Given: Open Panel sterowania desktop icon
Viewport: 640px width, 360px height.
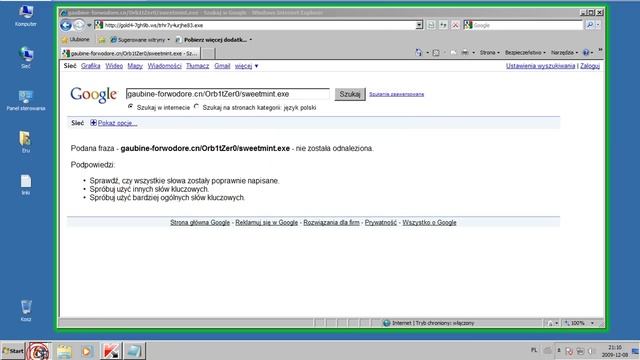Looking at the screenshot, I should [26, 100].
